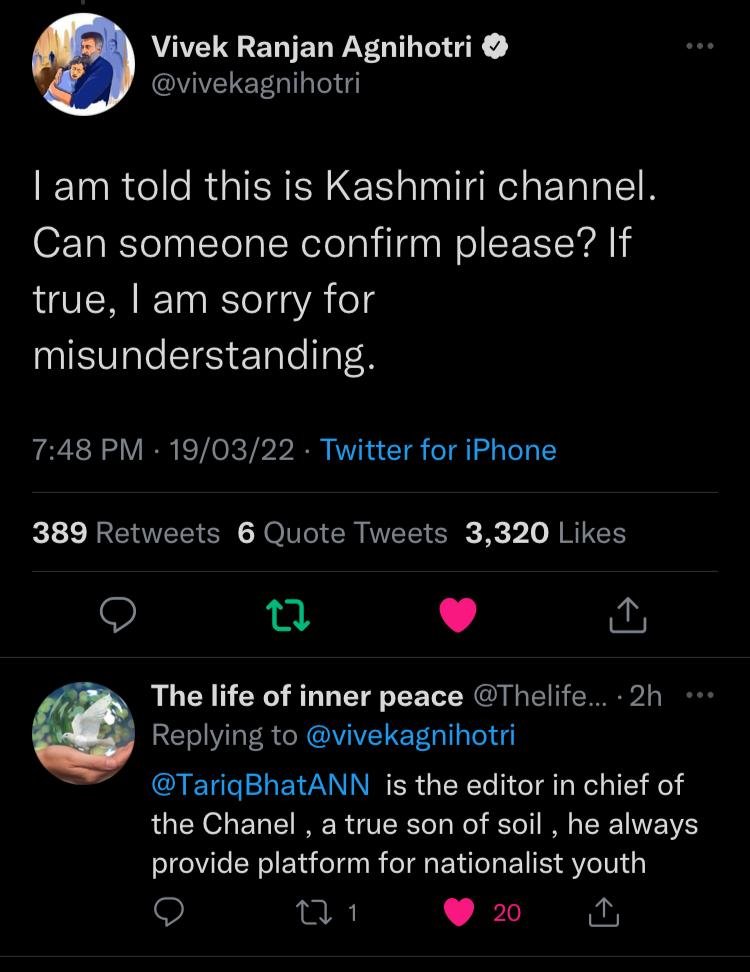Open @TariqBhatANN mention link
The height and width of the screenshot is (972, 750).
coord(260,785)
